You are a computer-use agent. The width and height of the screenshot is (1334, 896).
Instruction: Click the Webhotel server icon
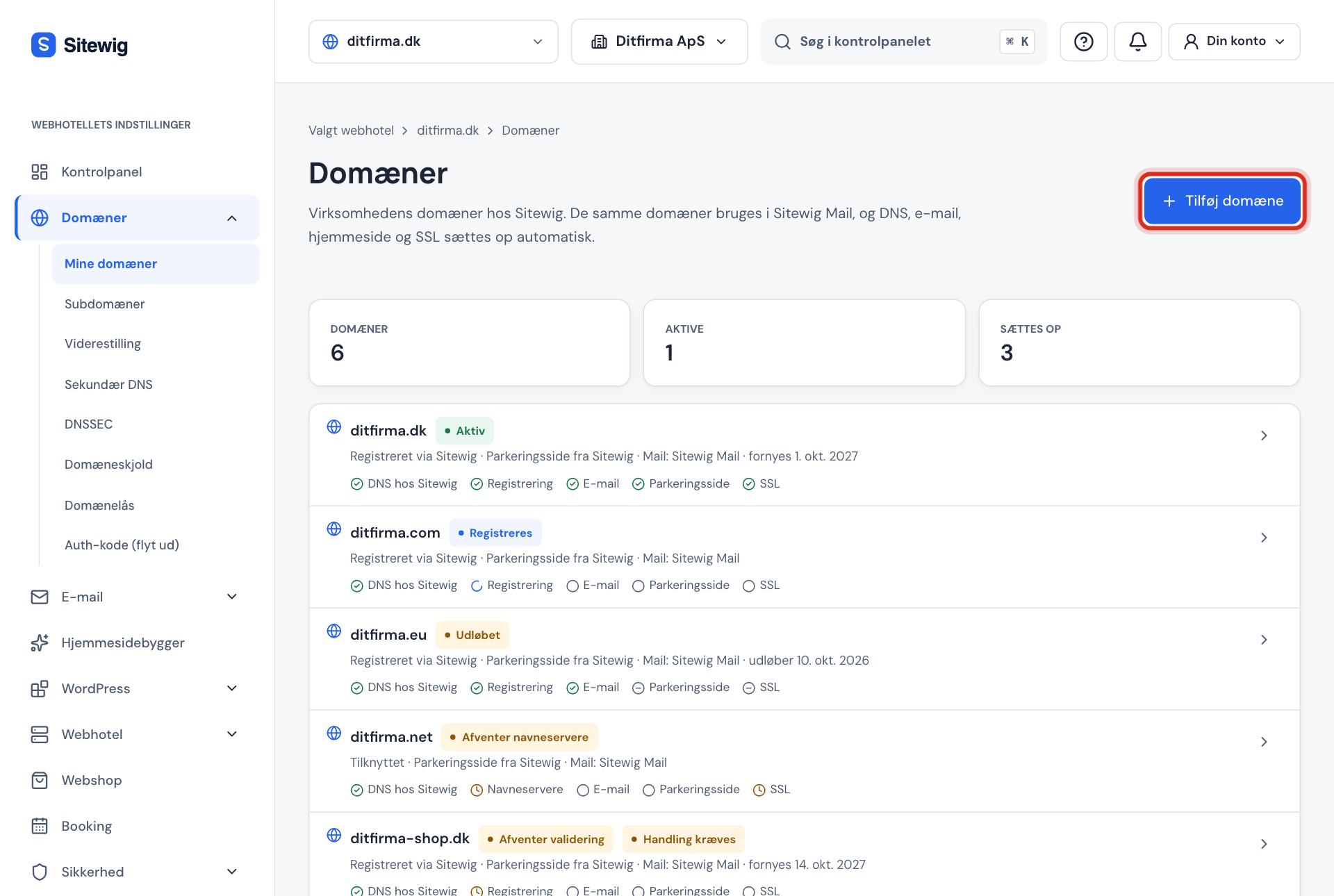pos(40,734)
